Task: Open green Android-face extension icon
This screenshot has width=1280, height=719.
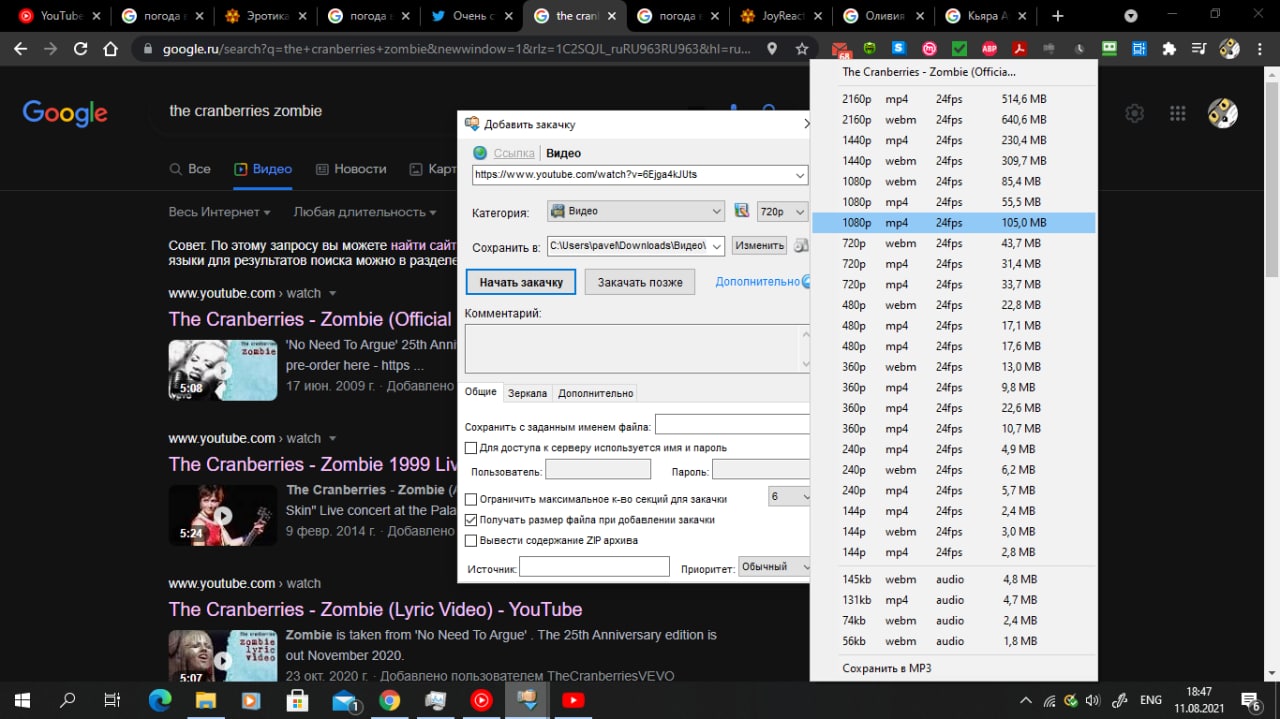Action: click(870, 49)
